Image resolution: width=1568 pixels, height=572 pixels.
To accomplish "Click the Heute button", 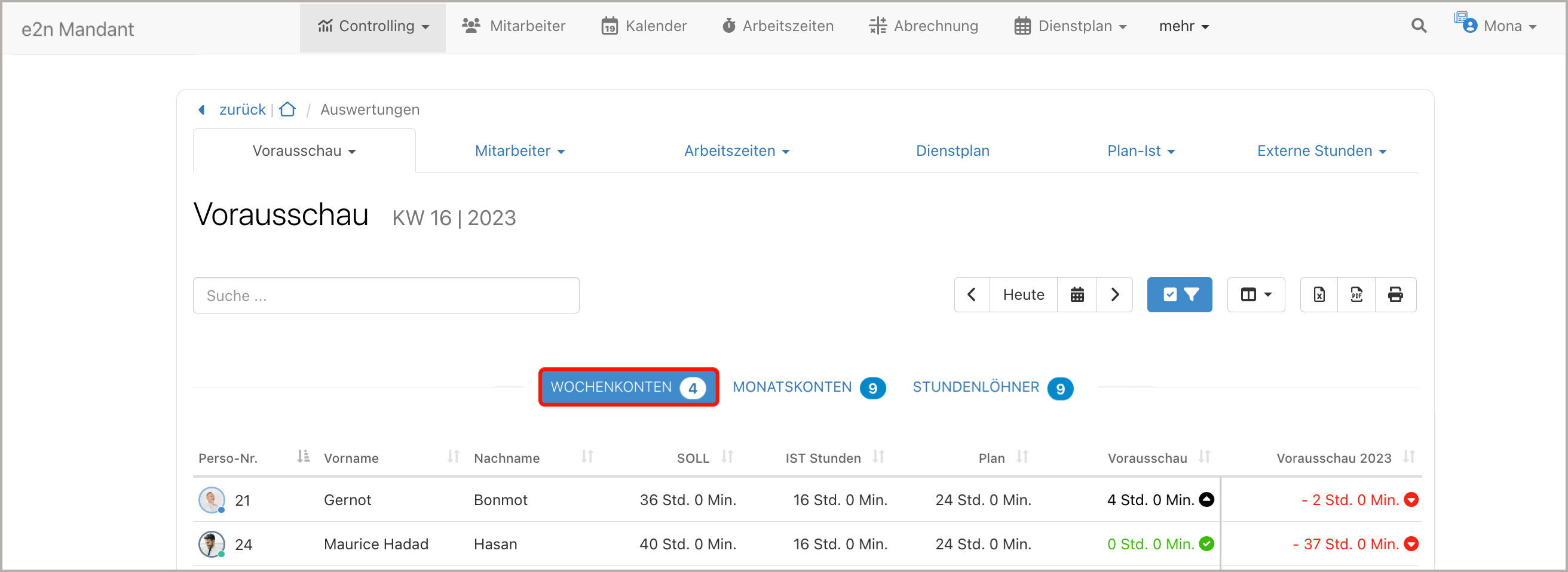I will (x=1024, y=294).
